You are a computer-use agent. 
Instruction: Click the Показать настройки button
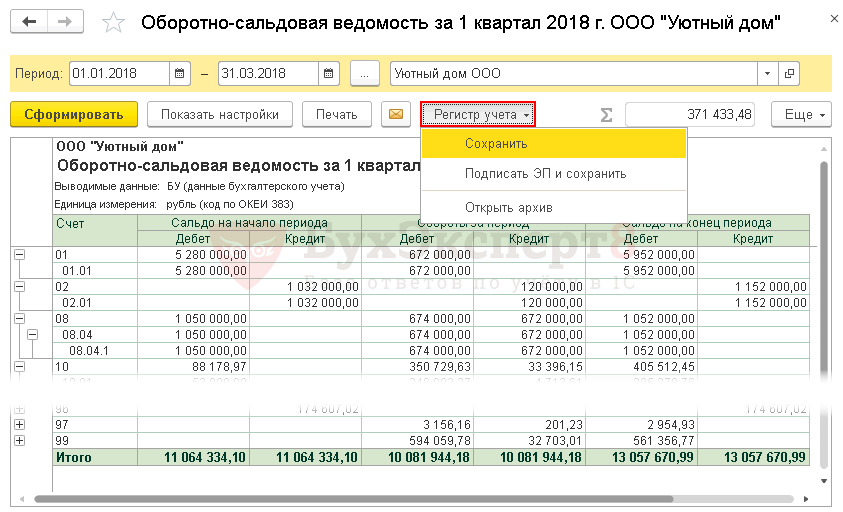[x=220, y=114]
